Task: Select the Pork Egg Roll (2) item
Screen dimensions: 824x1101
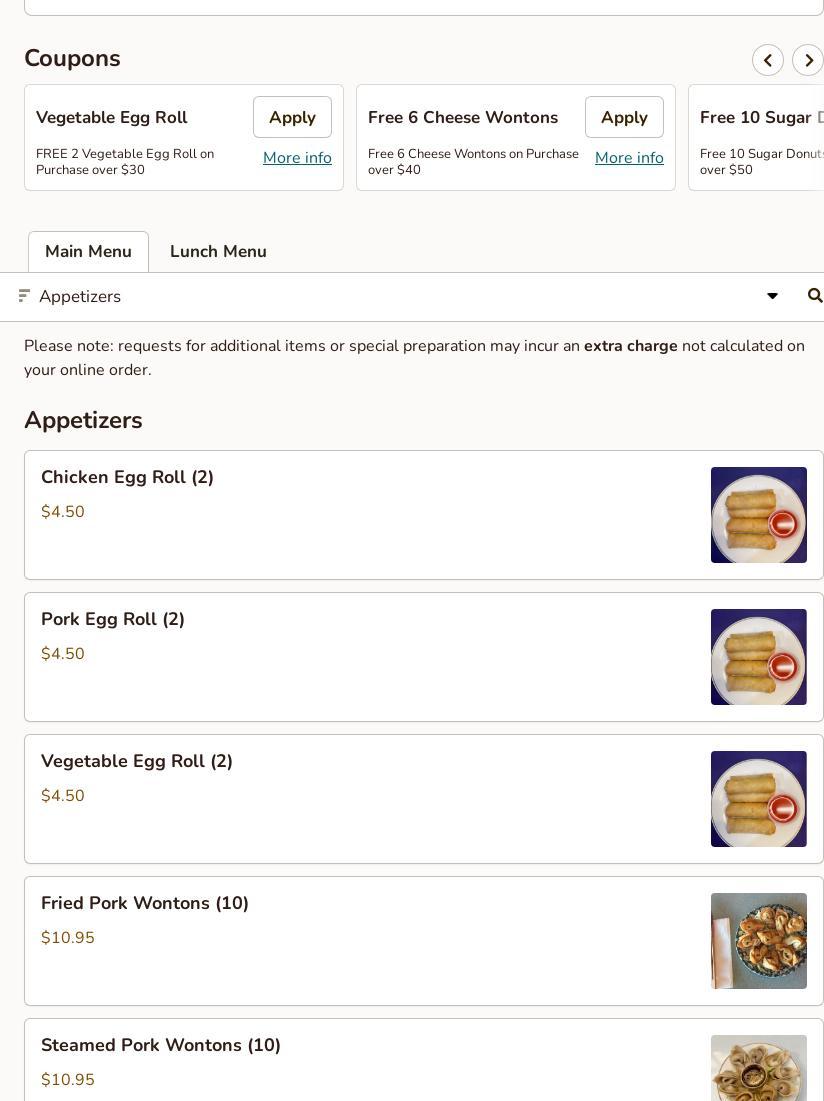Action: tap(423, 657)
